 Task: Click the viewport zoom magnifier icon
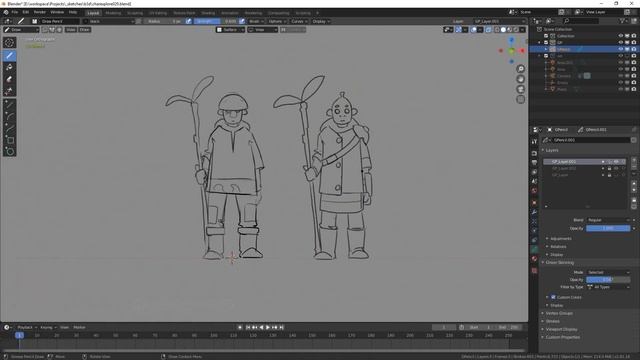[x=520, y=69]
